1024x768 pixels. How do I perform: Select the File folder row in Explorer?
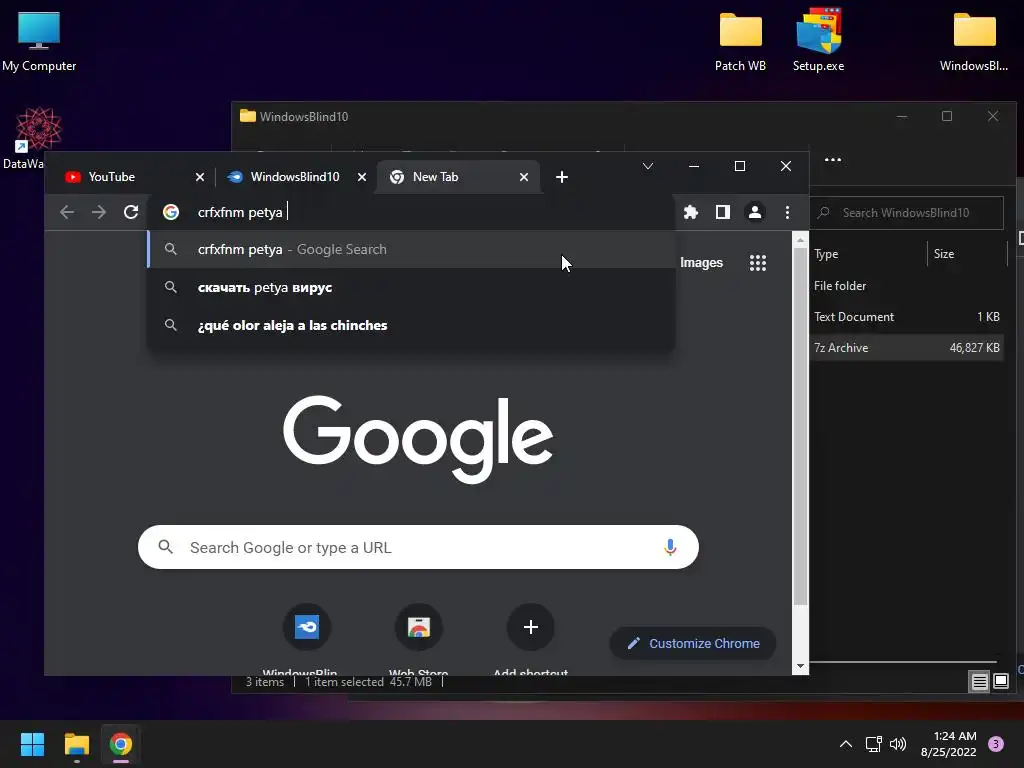(906, 286)
